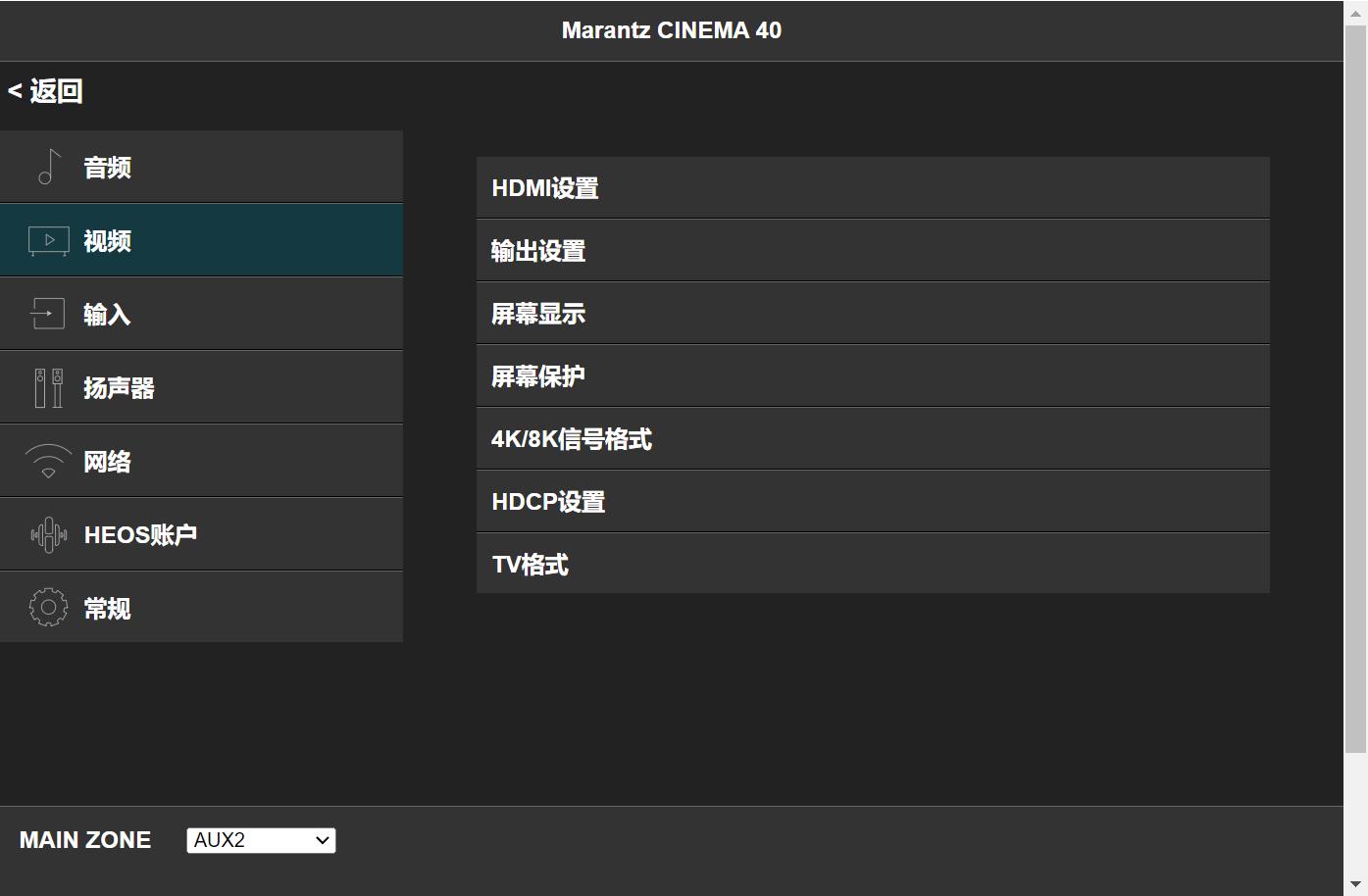Select the 输入 input arrow icon
The height and width of the screenshot is (896, 1368).
pos(47,314)
